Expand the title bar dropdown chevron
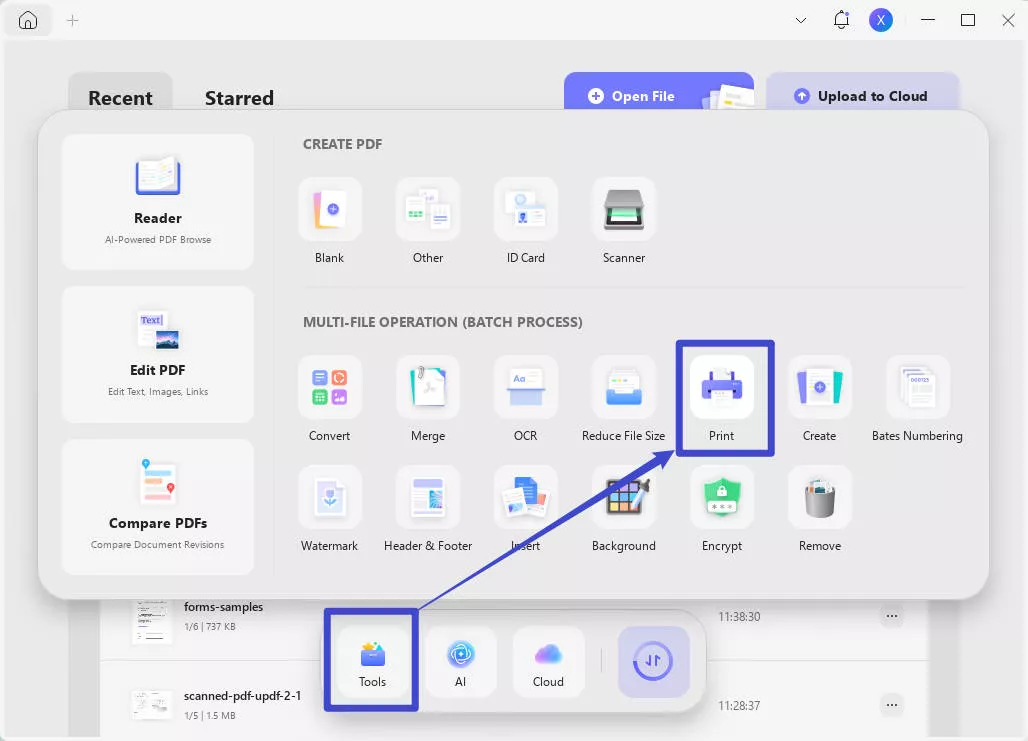The height and width of the screenshot is (741, 1028). [x=801, y=20]
